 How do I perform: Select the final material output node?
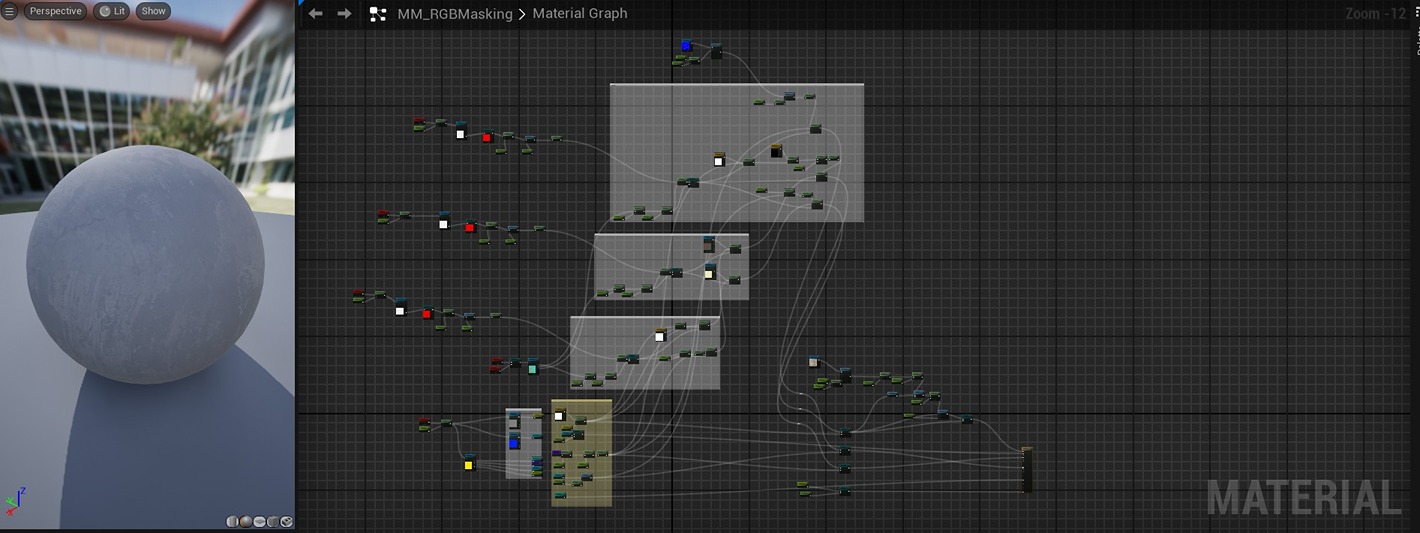[1027, 470]
